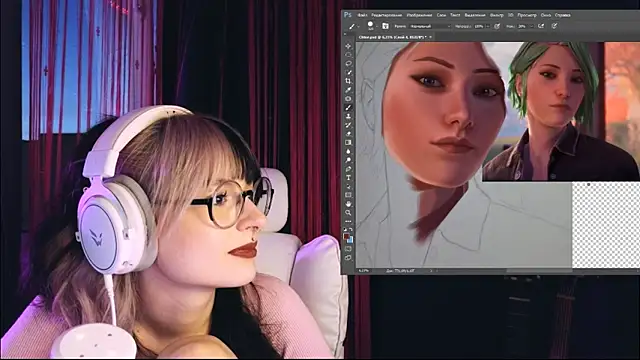Click the horizontal scrollbar under canvas
640x360 pixels.
539,271
